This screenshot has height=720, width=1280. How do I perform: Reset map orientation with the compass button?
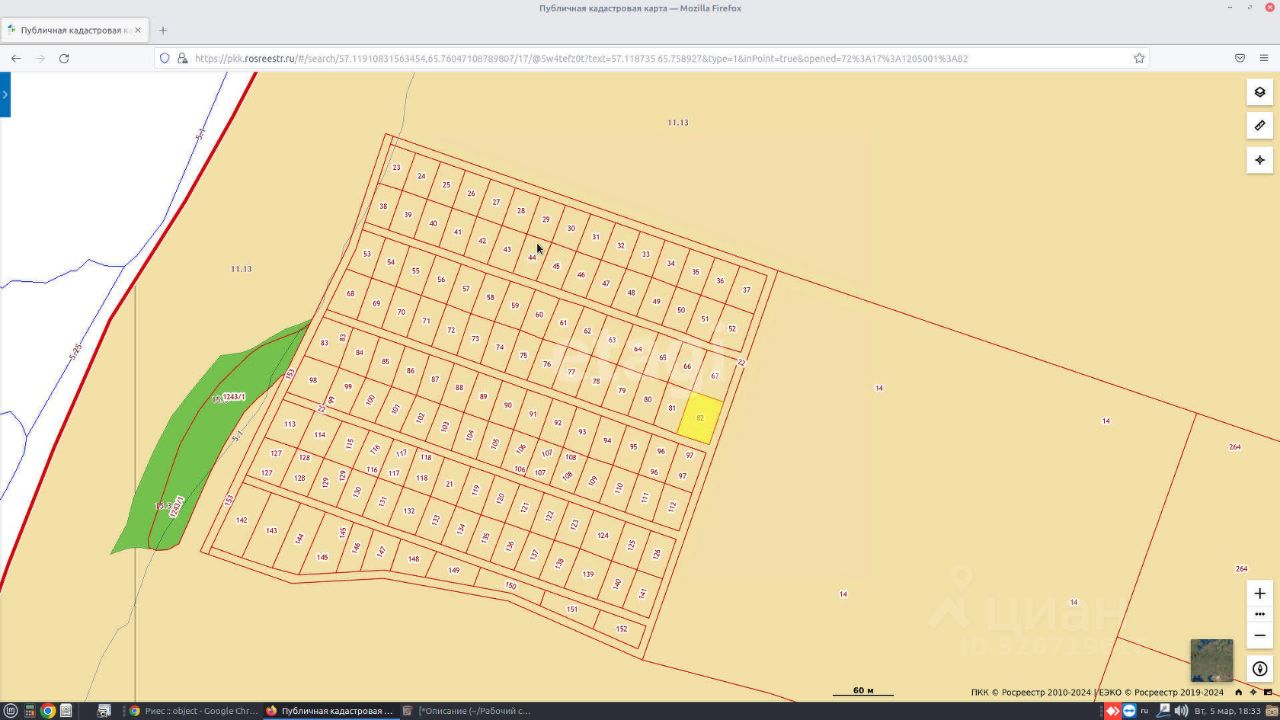click(1259, 669)
